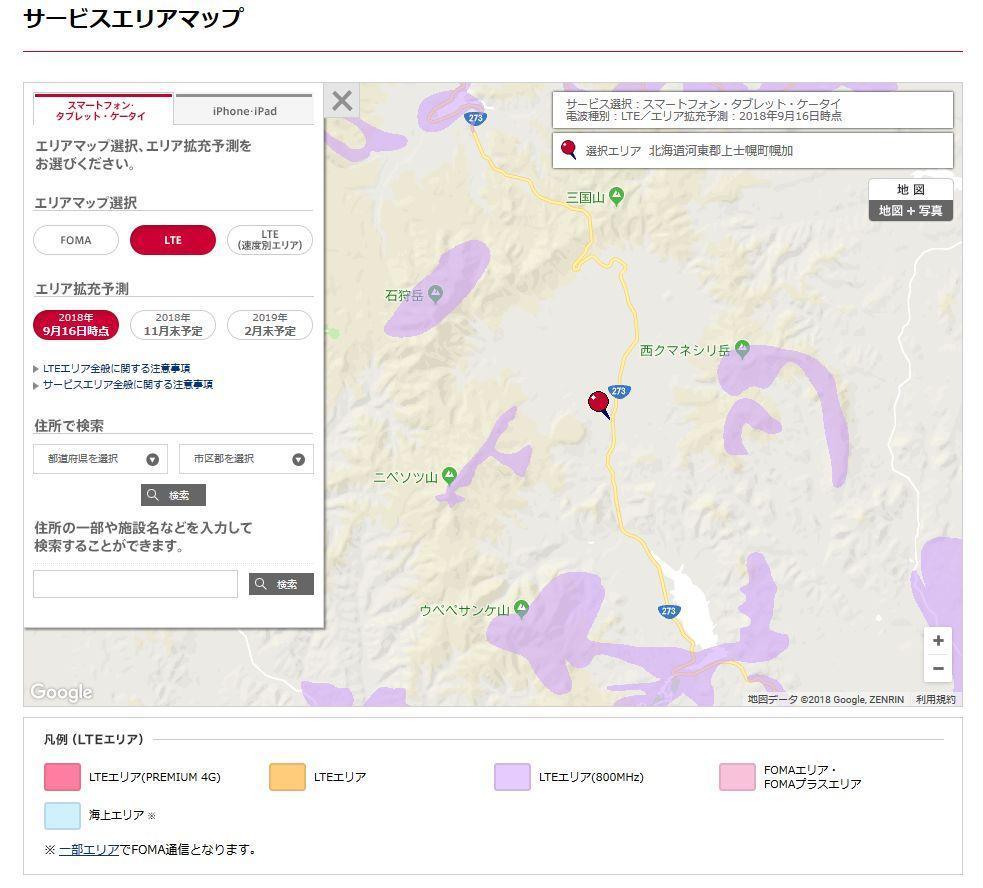
Task: Click the 西クマネシリ岳 mountain marker icon
Action: click(742, 348)
